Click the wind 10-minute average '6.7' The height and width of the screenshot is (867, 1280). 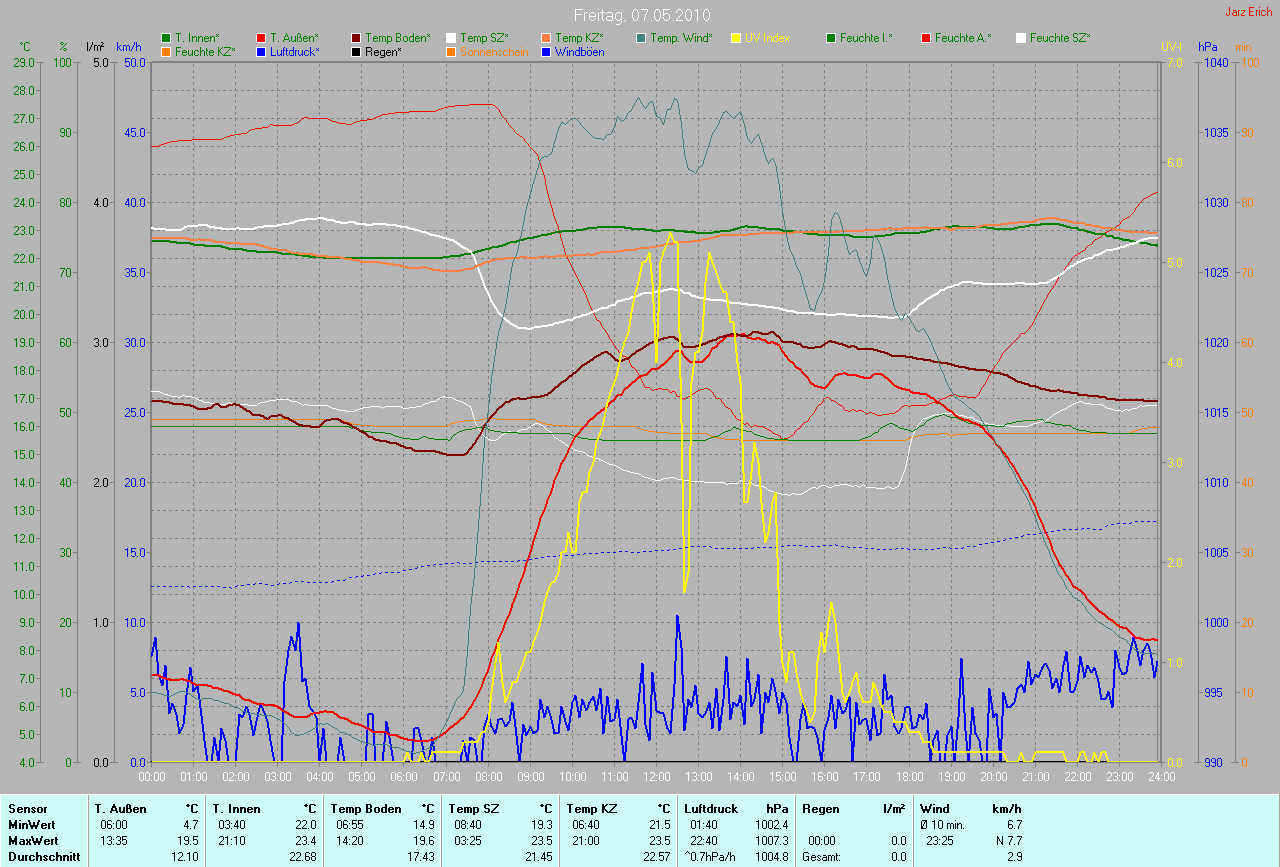[x=1014, y=825]
